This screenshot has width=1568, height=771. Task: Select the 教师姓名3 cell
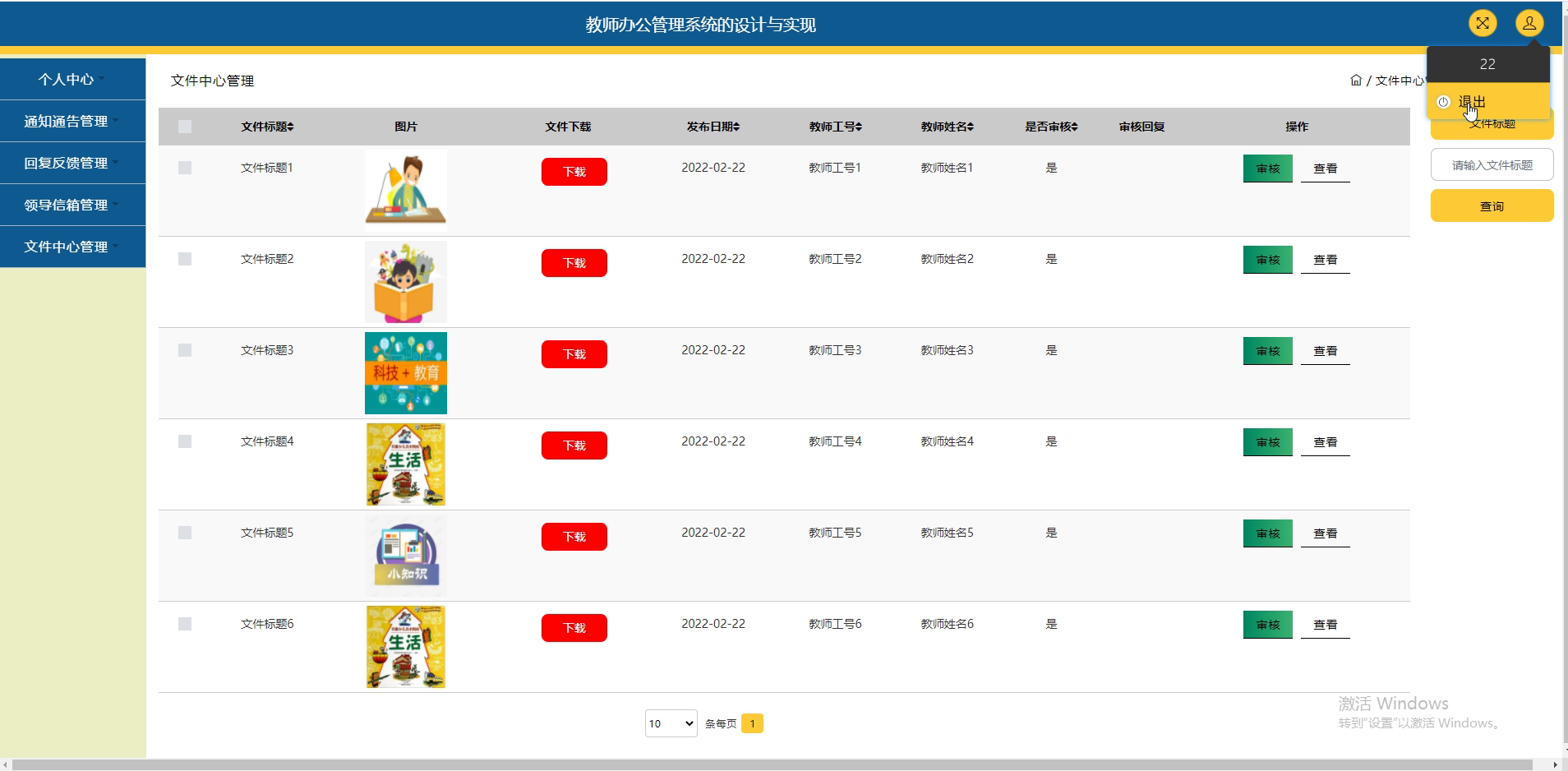pyautogui.click(x=947, y=350)
